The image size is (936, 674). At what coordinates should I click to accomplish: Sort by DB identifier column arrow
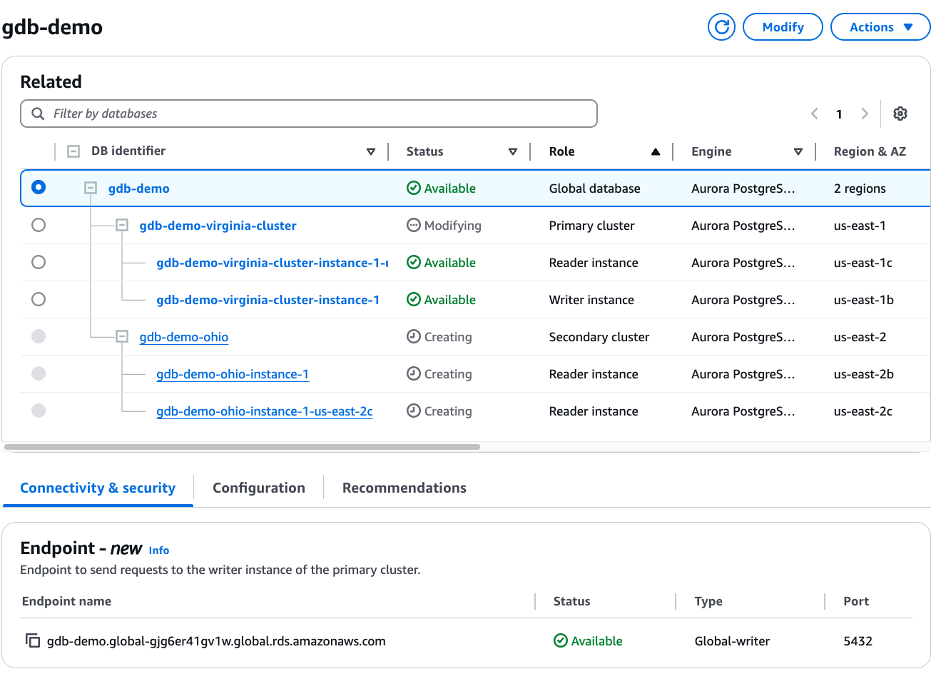(371, 152)
